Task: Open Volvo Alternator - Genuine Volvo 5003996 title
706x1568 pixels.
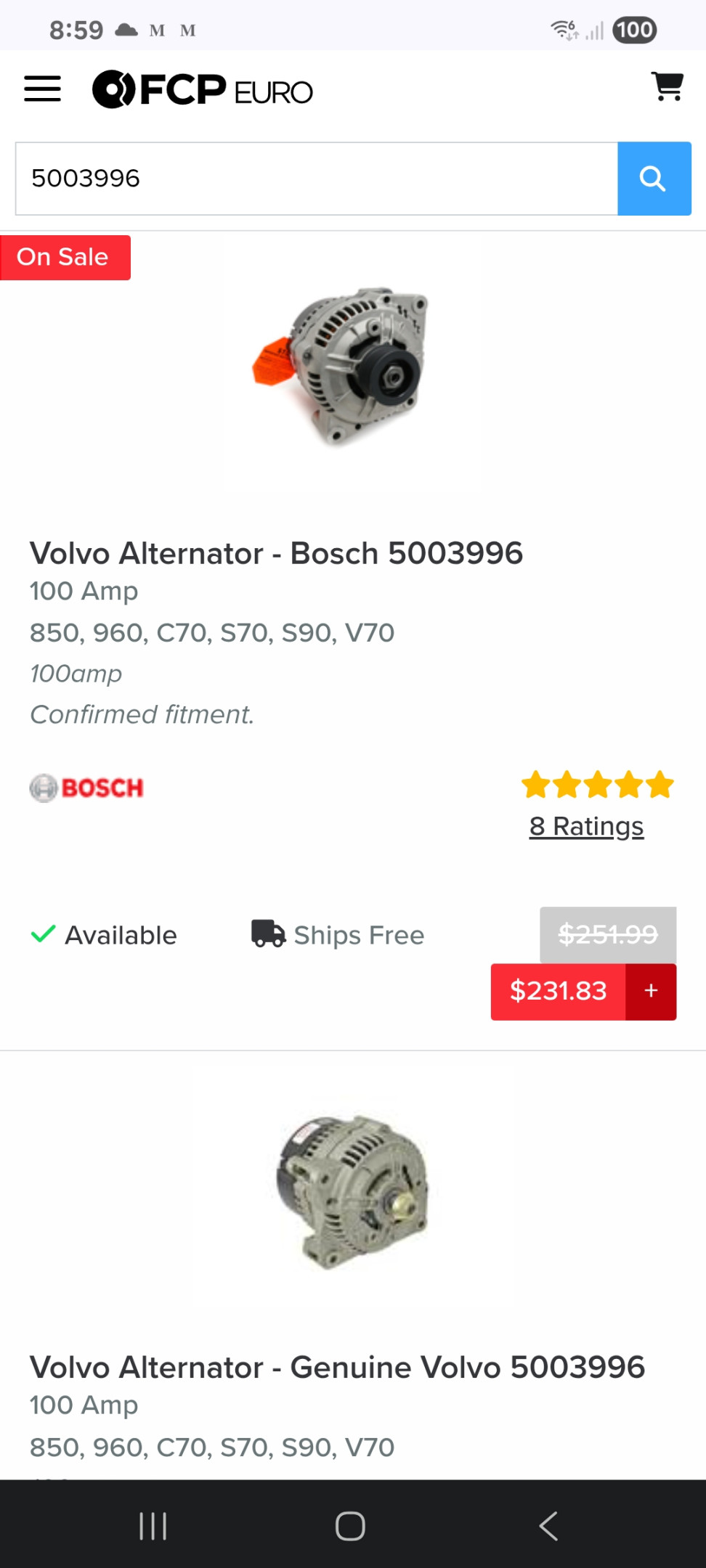Action: pos(337,1368)
